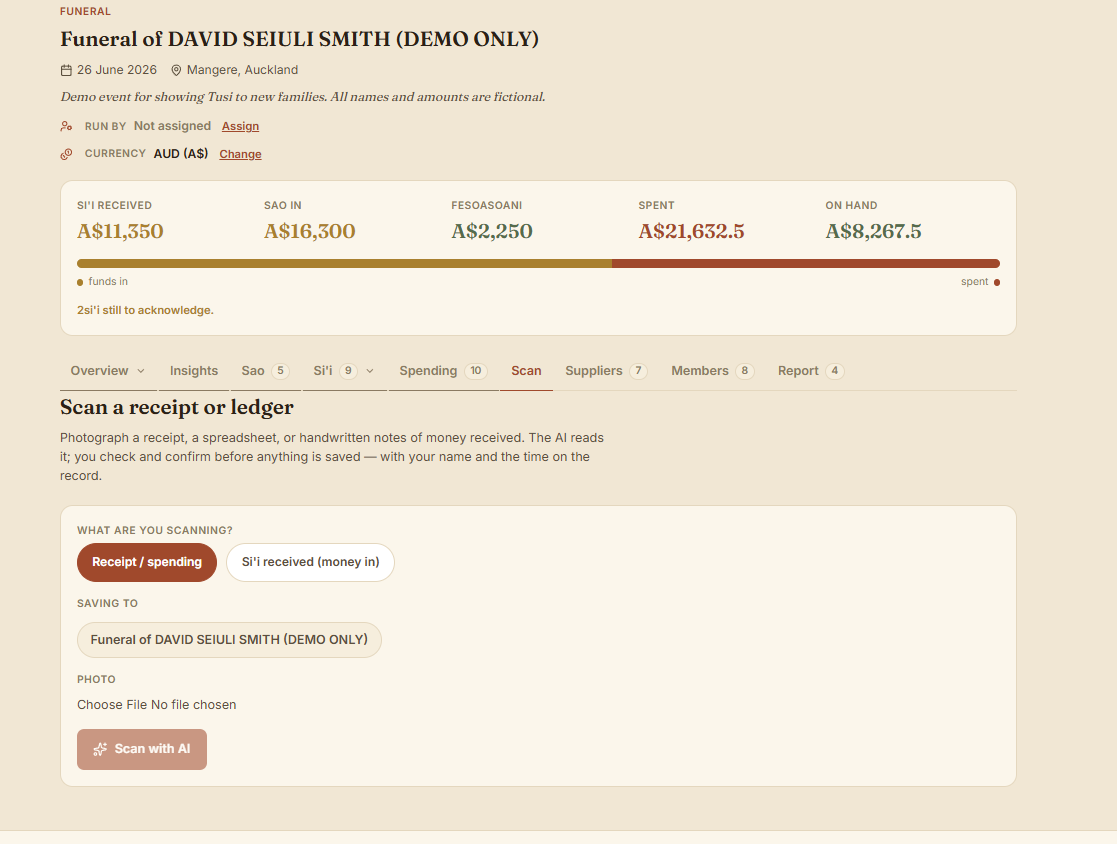Click the Sao count badge 5
Viewport: 1117px width, 844px height.
click(x=281, y=370)
